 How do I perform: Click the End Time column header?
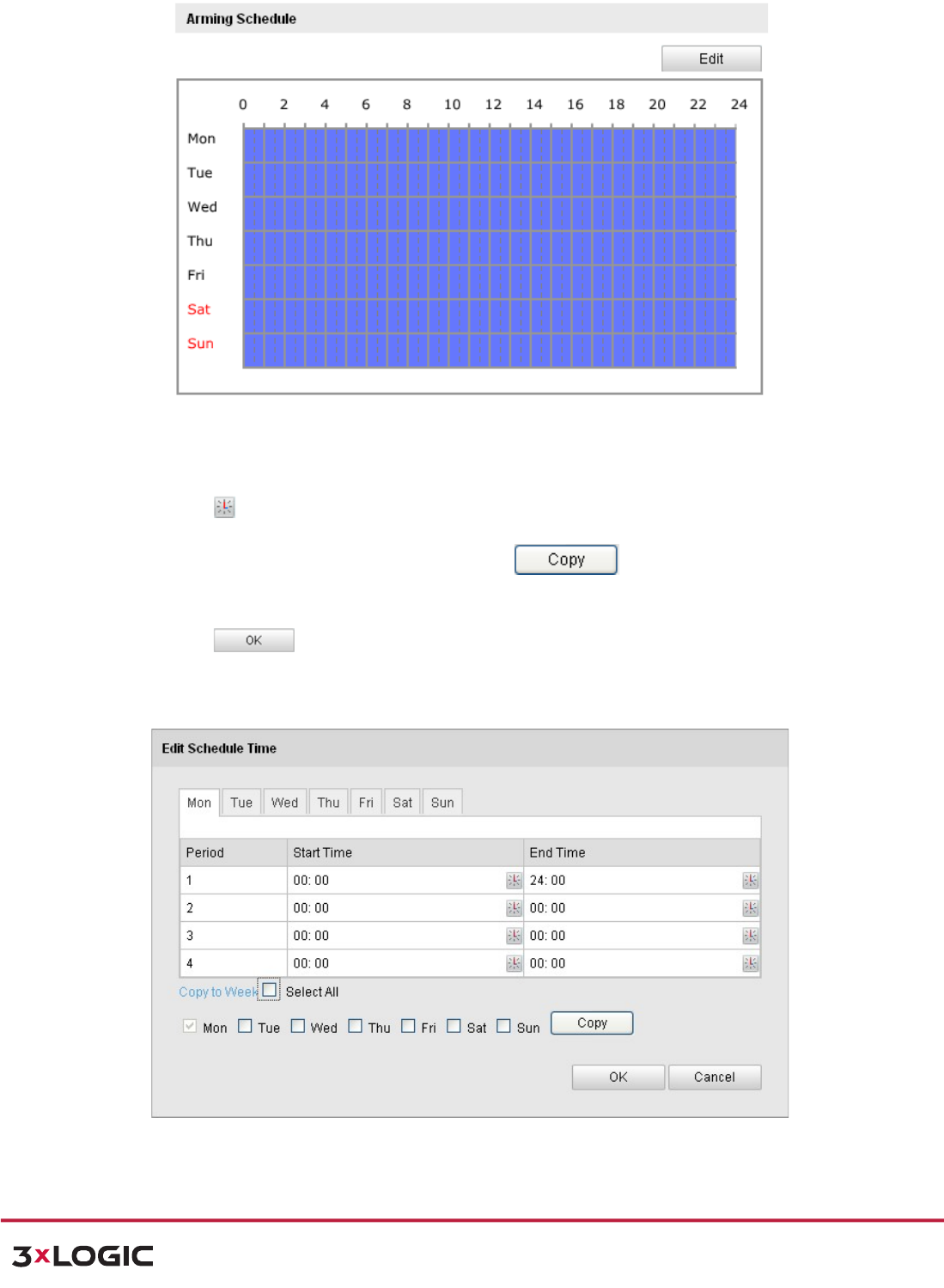tap(642, 852)
